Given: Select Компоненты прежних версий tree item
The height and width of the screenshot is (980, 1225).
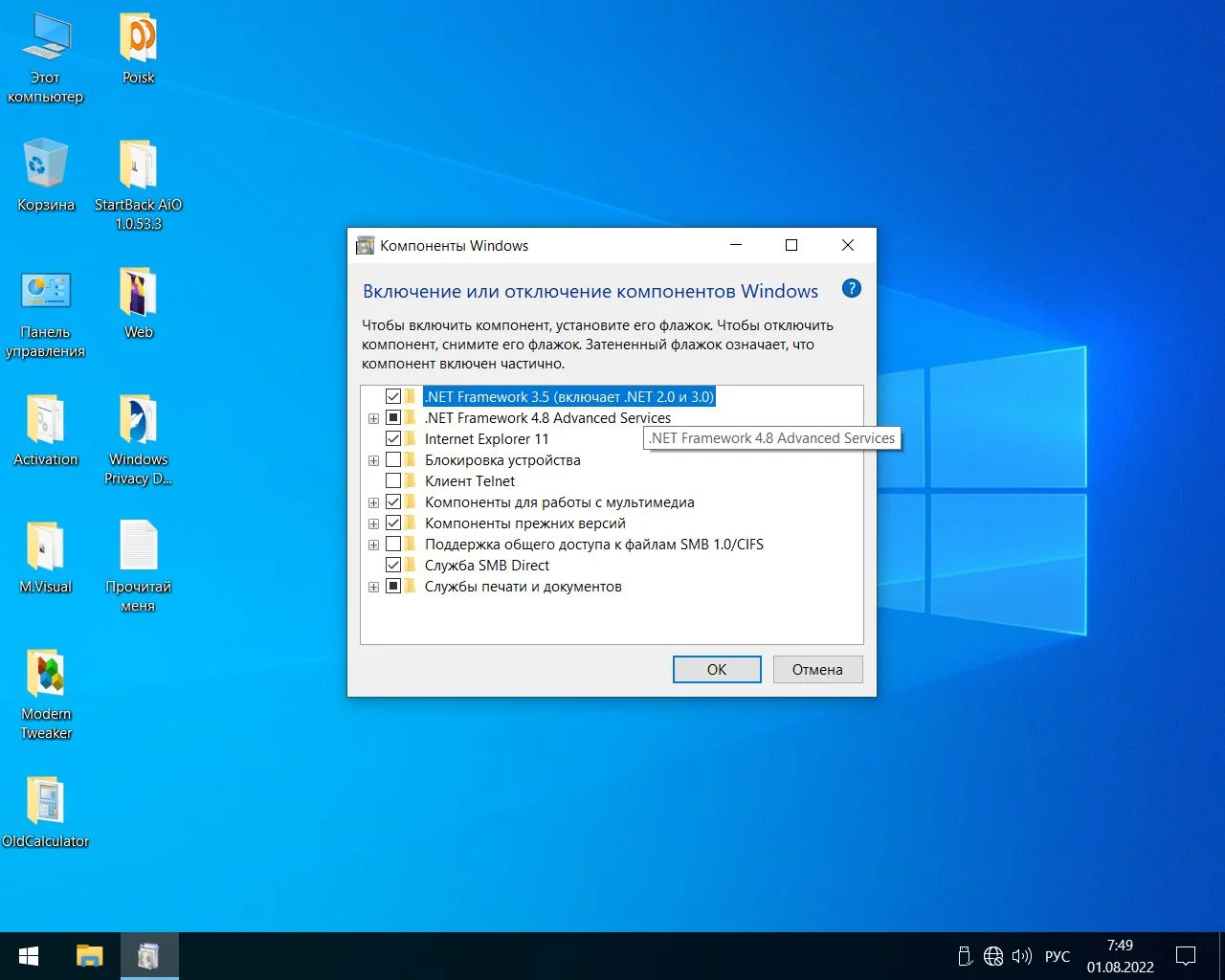Looking at the screenshot, I should click(x=524, y=523).
